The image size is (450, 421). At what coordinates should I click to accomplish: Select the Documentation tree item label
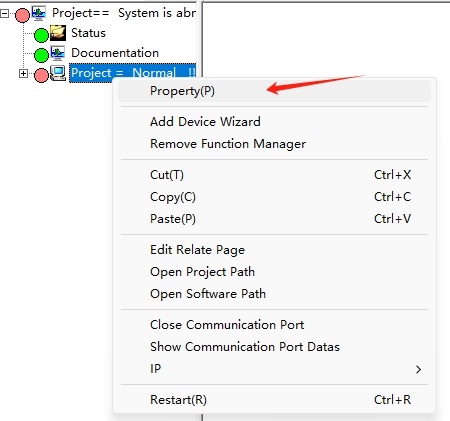tap(115, 53)
